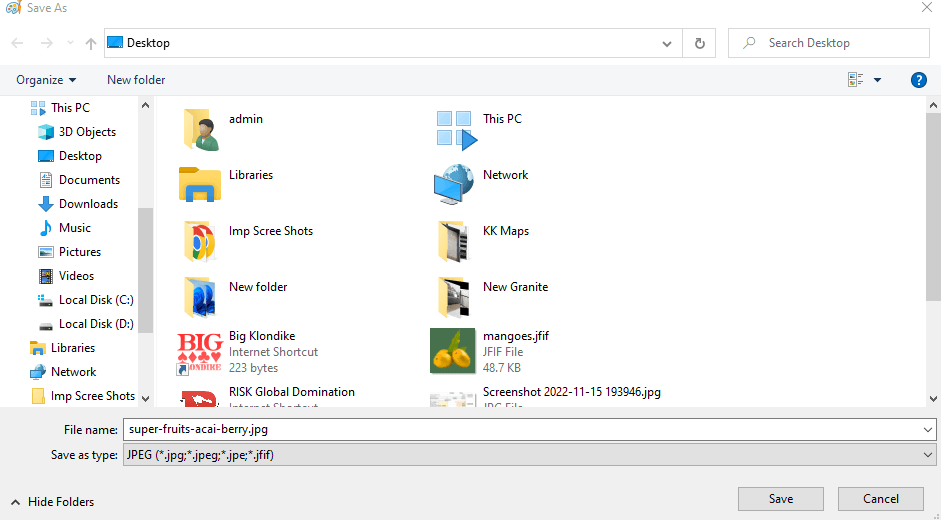The image size is (941, 520).
Task: Open the blue Help icon
Action: click(918, 80)
